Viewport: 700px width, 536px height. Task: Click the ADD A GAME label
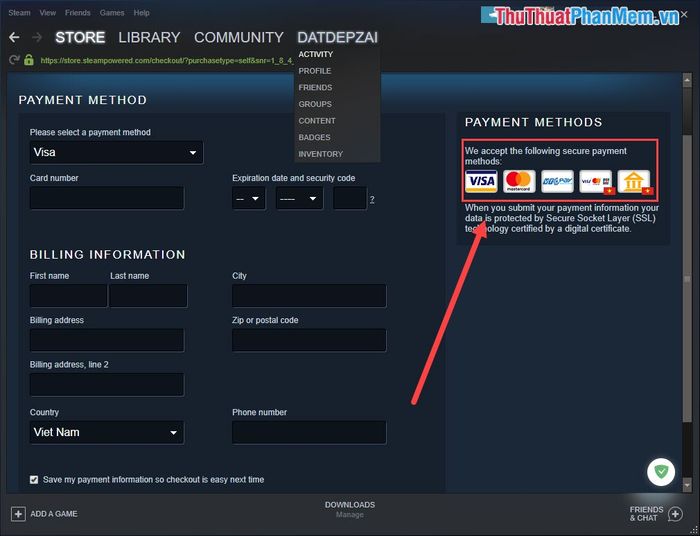pyautogui.click(x=54, y=514)
